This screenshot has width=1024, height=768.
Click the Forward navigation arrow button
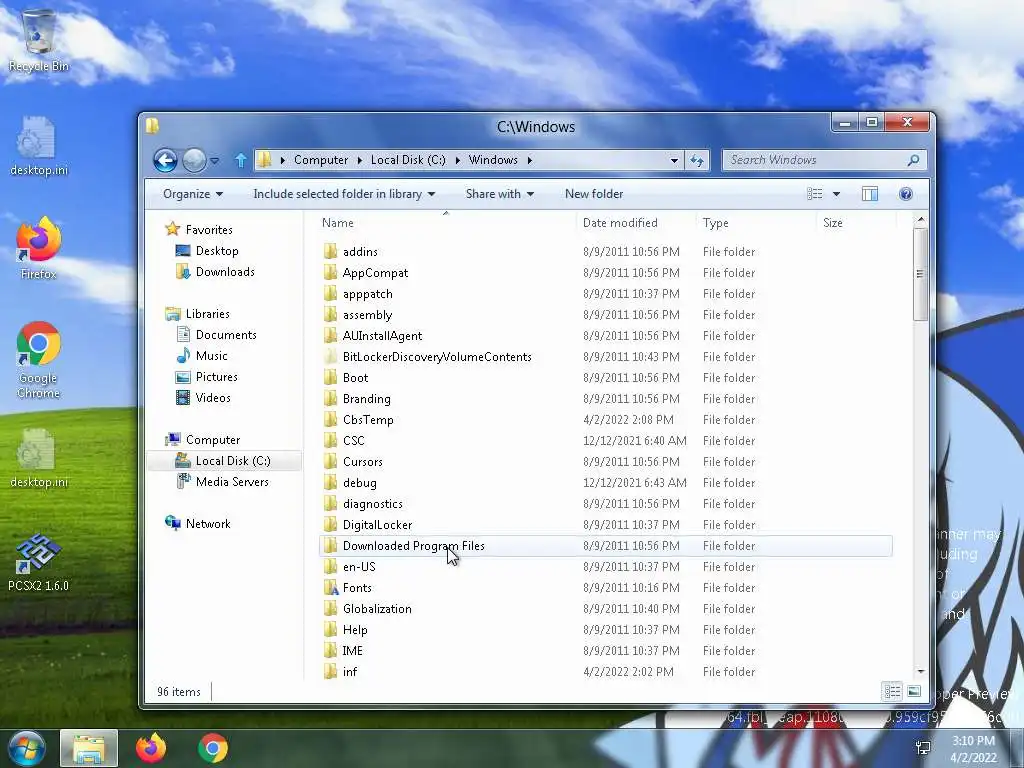point(194,160)
